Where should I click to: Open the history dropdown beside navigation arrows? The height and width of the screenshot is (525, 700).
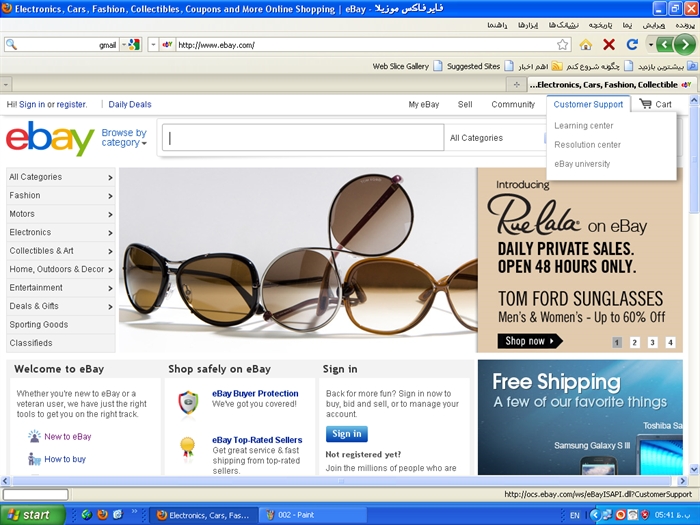(x=650, y=45)
